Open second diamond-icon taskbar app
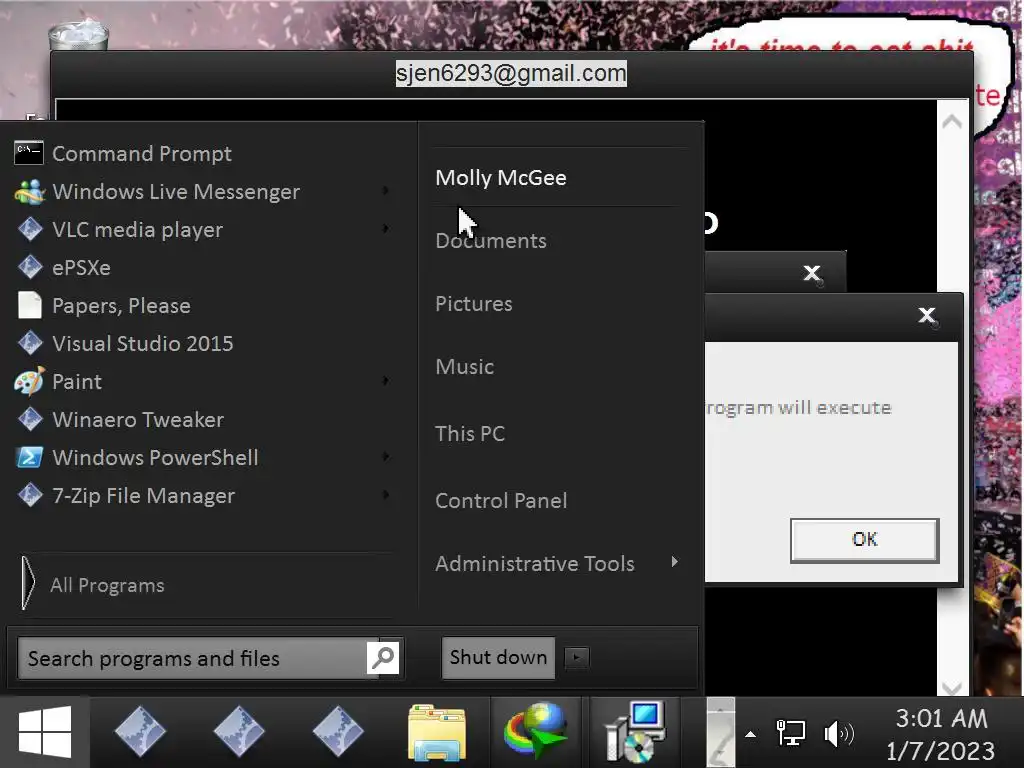Viewport: 1024px width, 768px height. point(239,731)
